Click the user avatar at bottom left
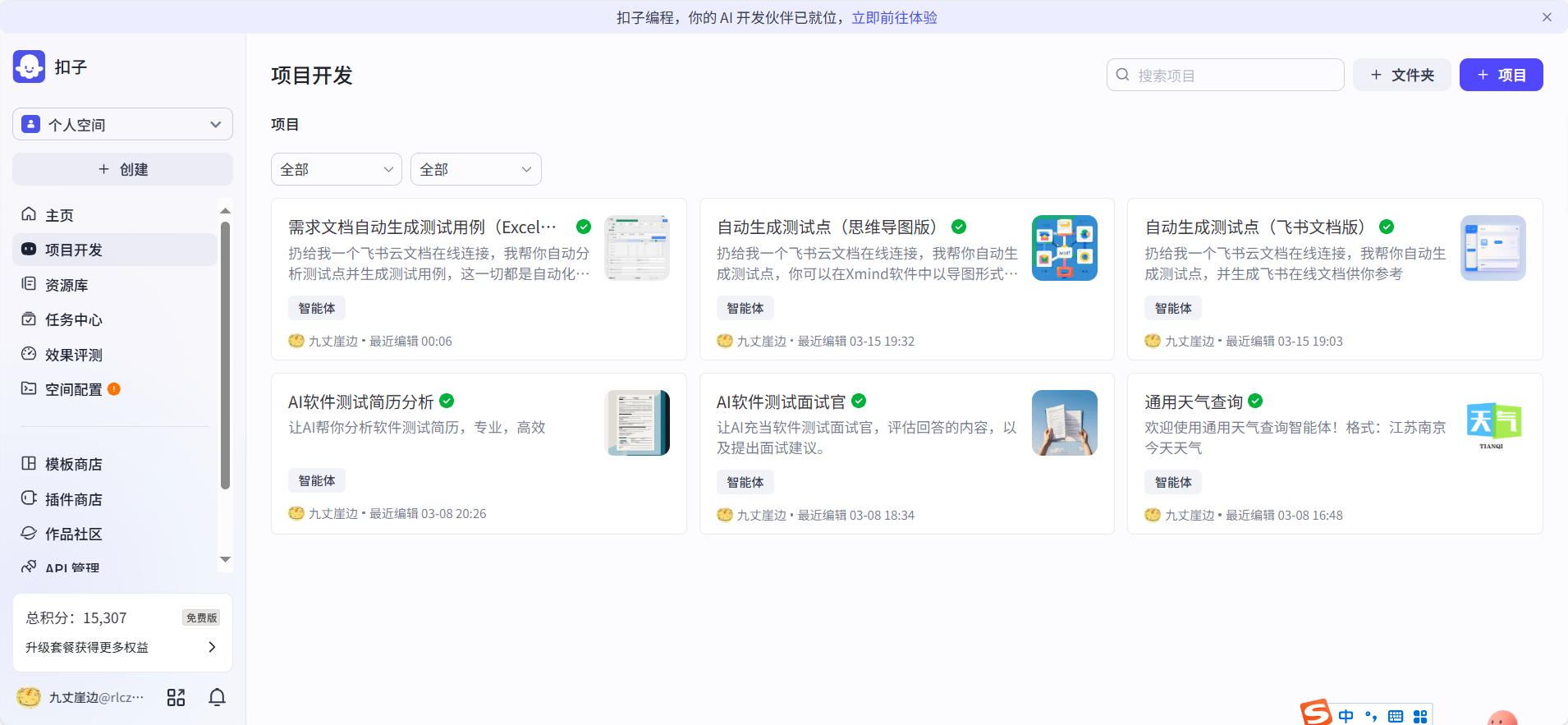The height and width of the screenshot is (725, 1568). 29,697
